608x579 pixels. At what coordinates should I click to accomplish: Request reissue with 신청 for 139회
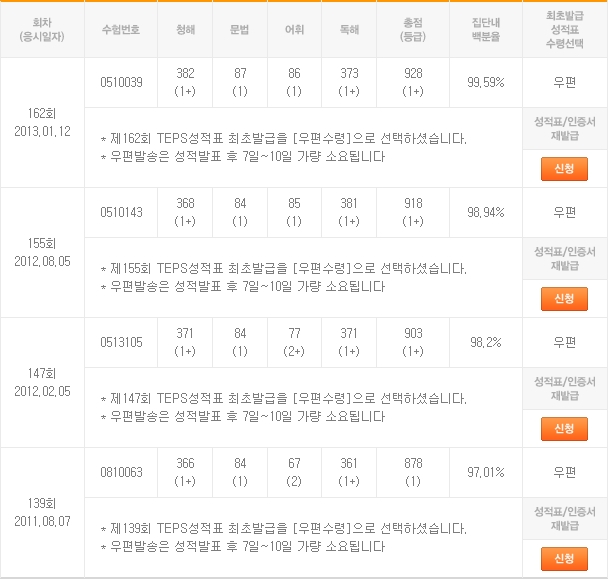pyautogui.click(x=563, y=558)
